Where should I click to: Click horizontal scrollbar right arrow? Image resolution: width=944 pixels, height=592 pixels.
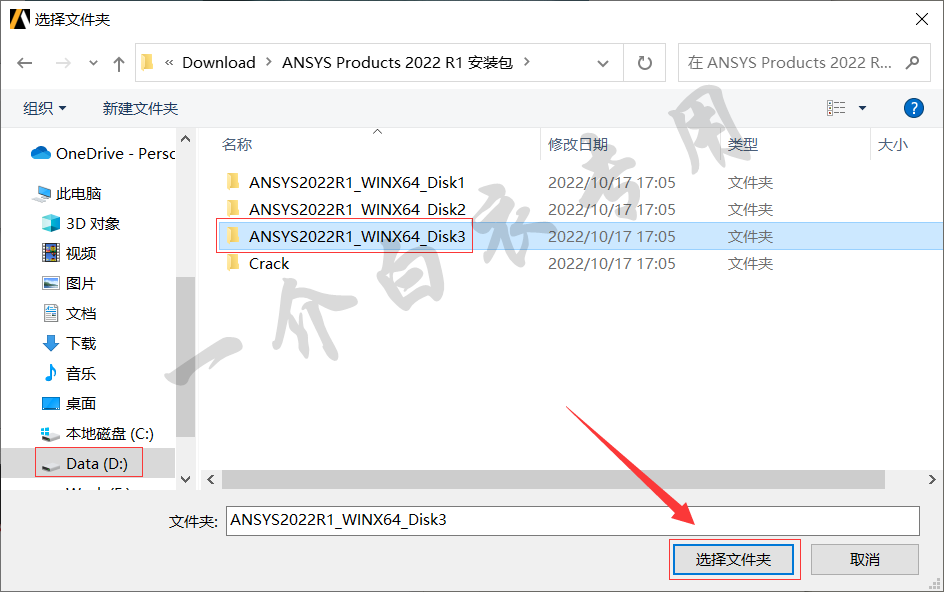932,479
